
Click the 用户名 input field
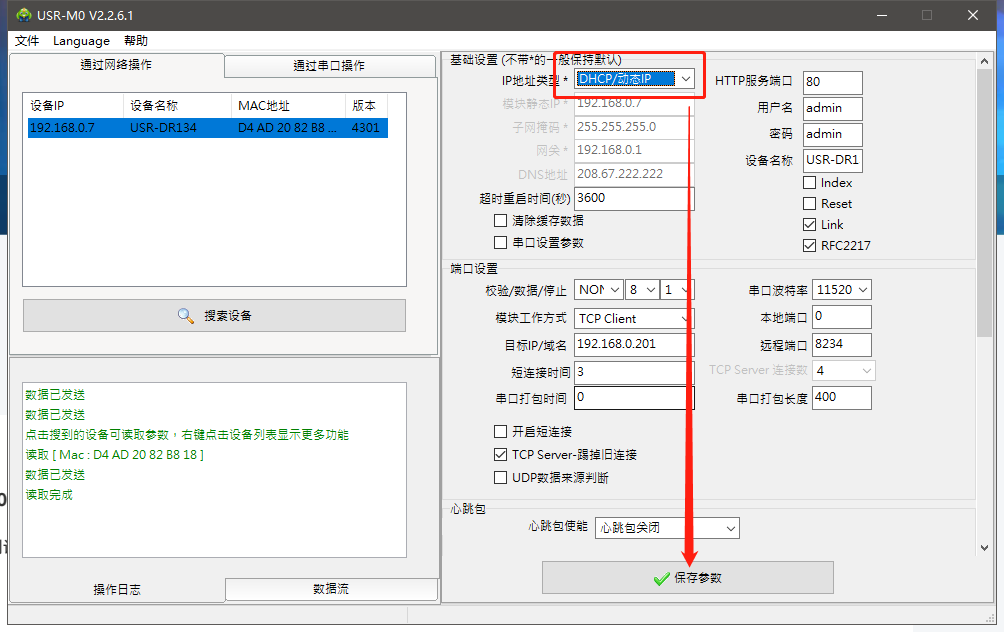tap(832, 108)
